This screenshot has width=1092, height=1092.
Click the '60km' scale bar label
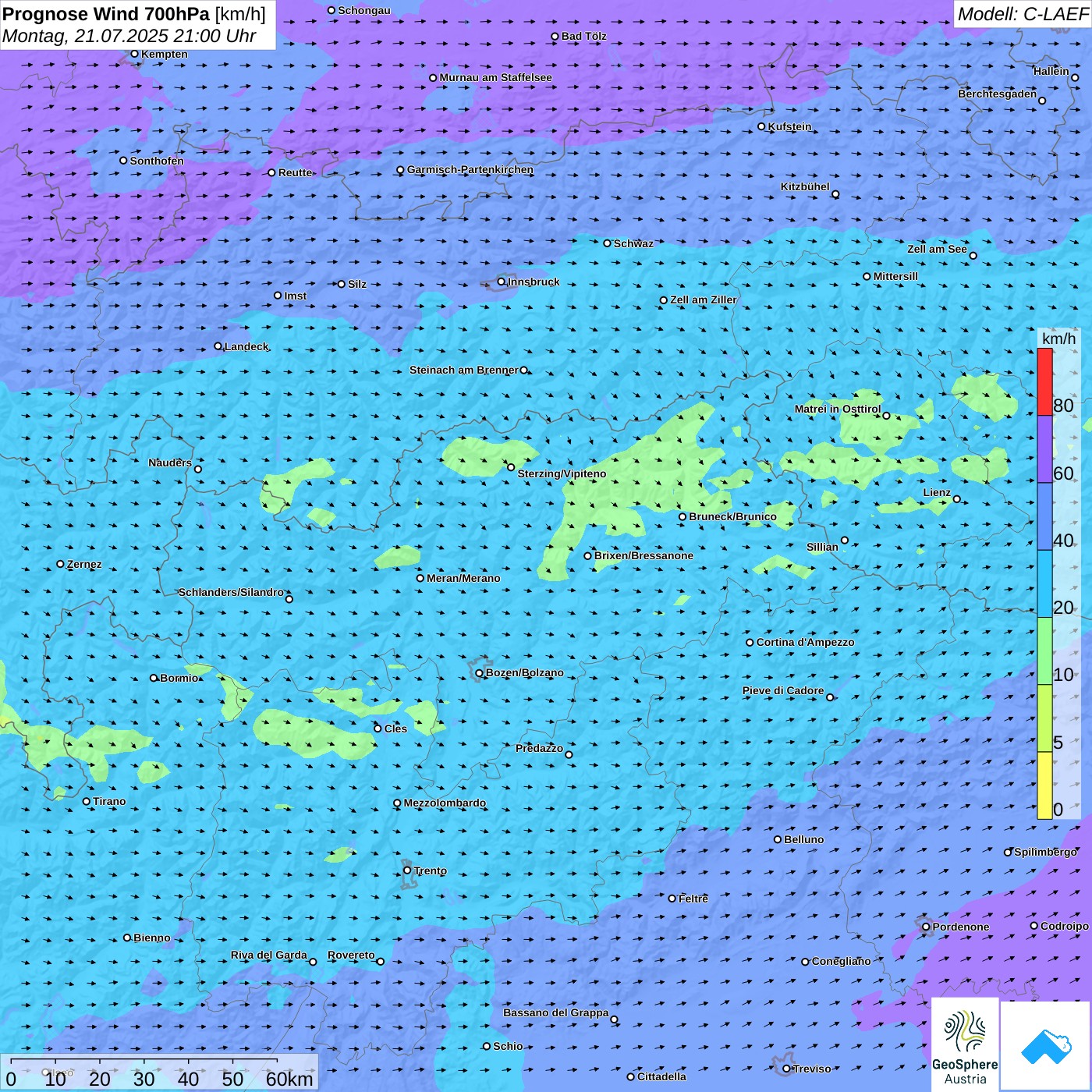[x=289, y=1079]
